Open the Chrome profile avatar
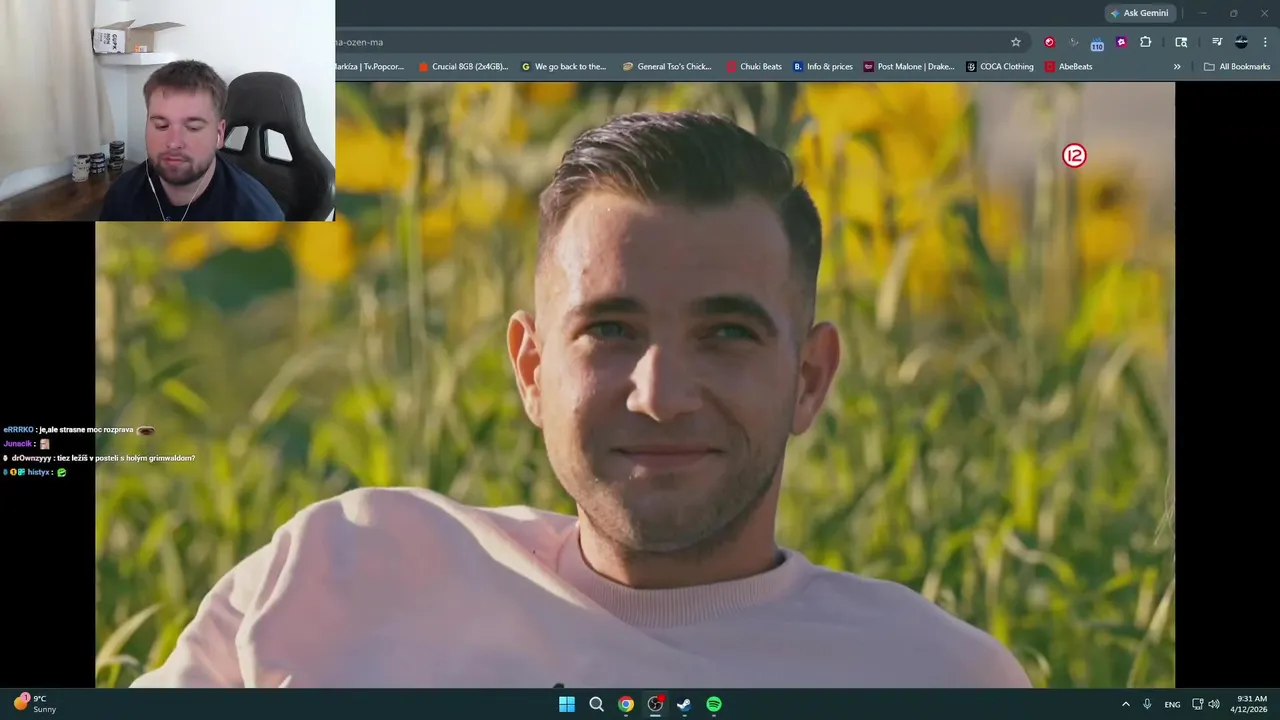The height and width of the screenshot is (720, 1280). (x=1241, y=42)
